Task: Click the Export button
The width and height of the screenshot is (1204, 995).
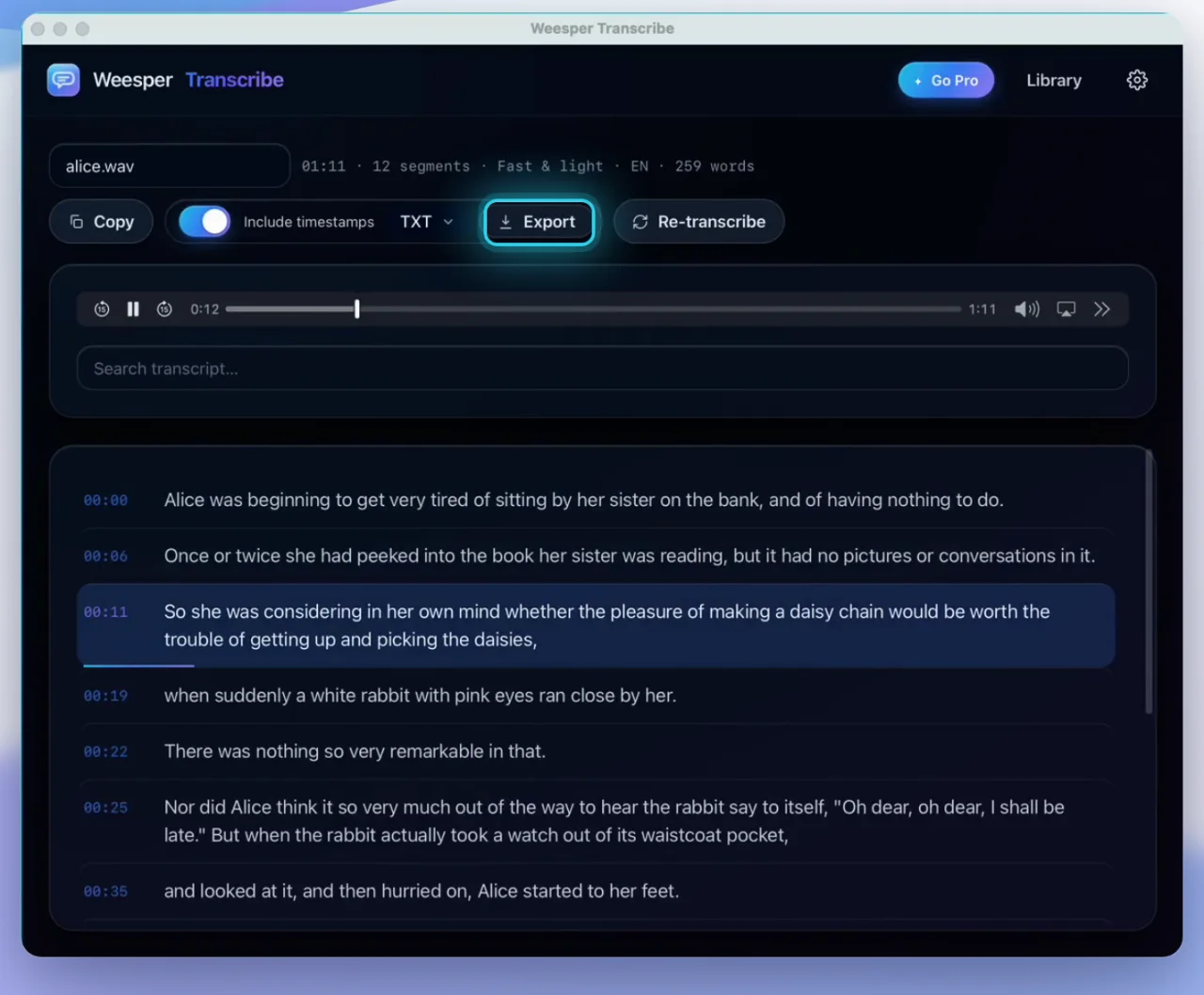Action: pos(539,222)
